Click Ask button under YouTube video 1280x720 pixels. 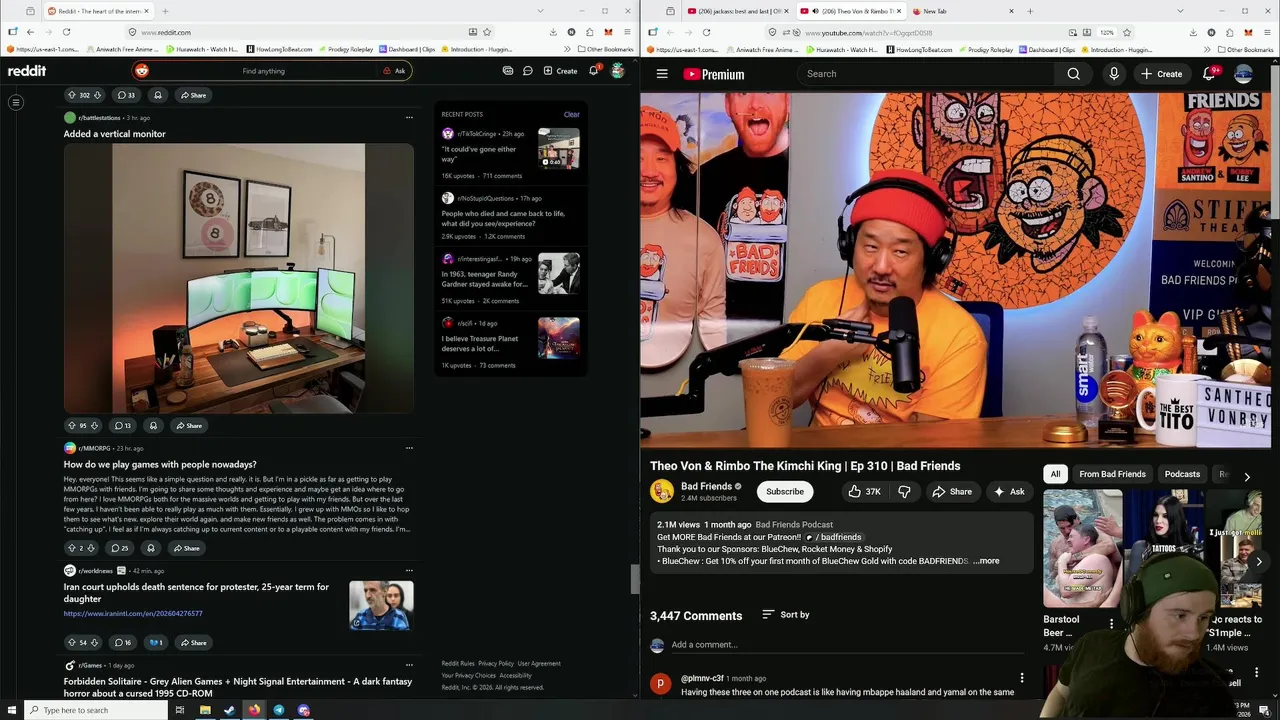(x=1009, y=492)
